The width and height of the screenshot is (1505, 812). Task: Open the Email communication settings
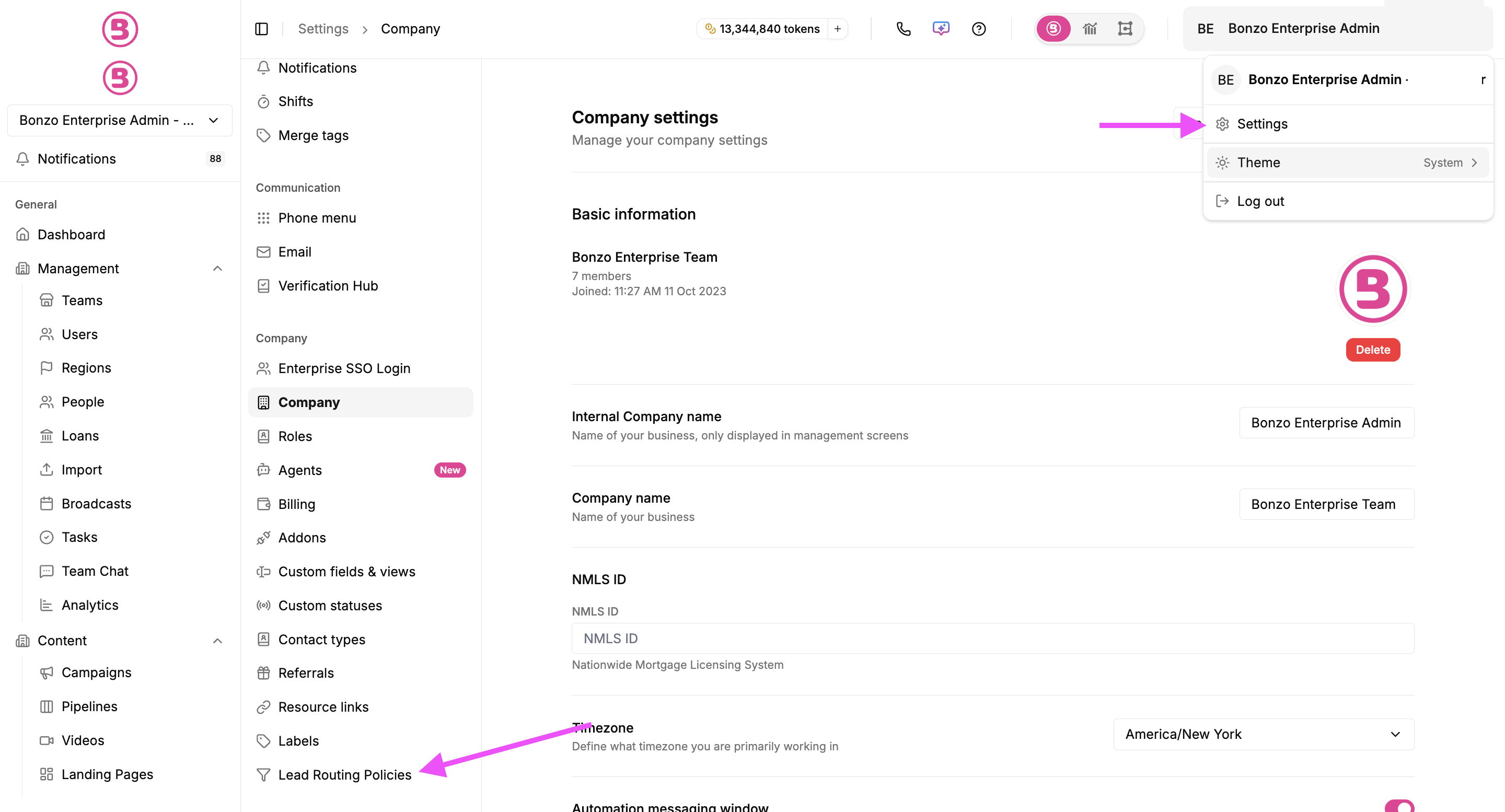[361, 252]
